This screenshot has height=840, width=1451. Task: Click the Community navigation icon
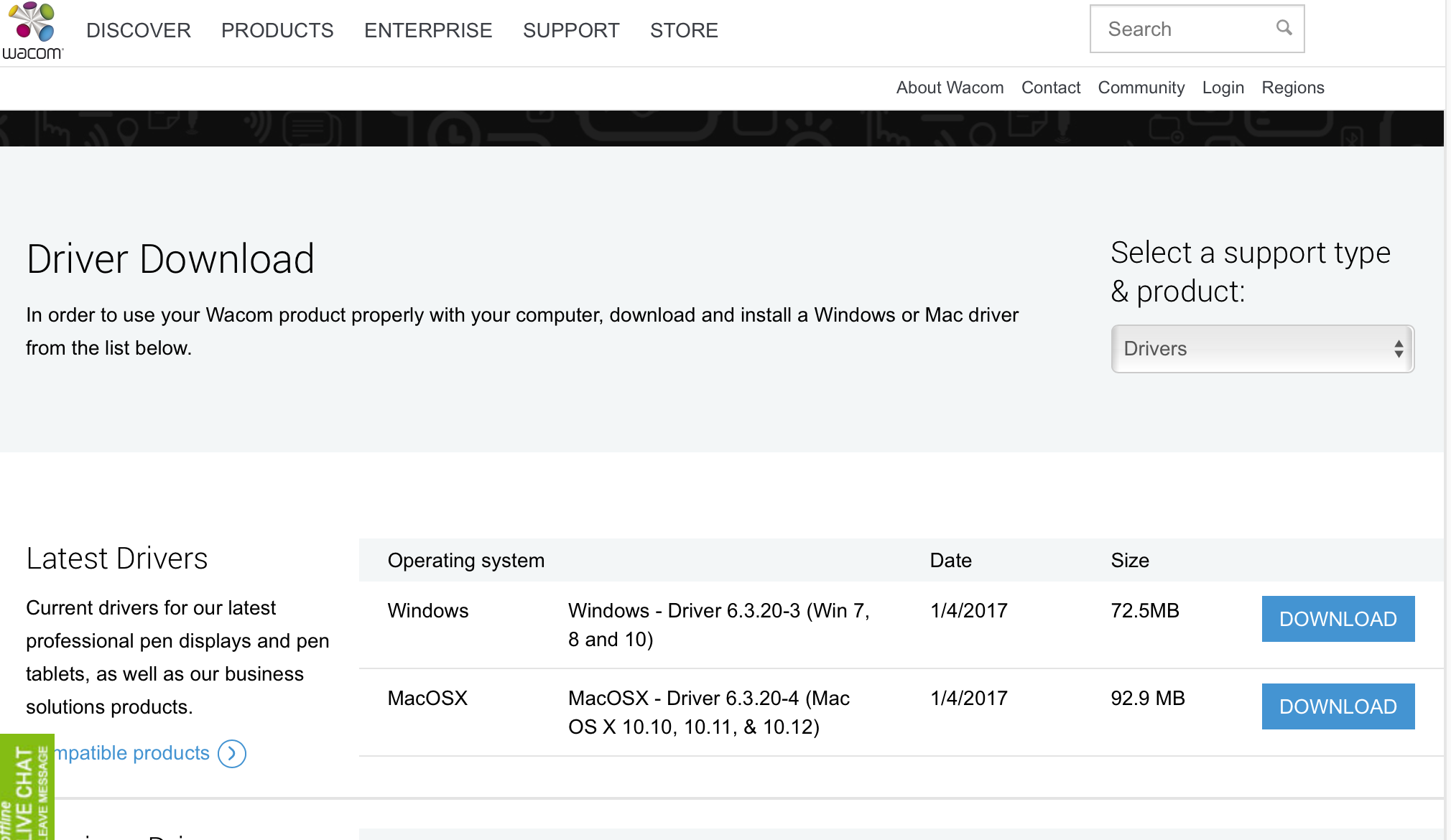coord(1141,87)
